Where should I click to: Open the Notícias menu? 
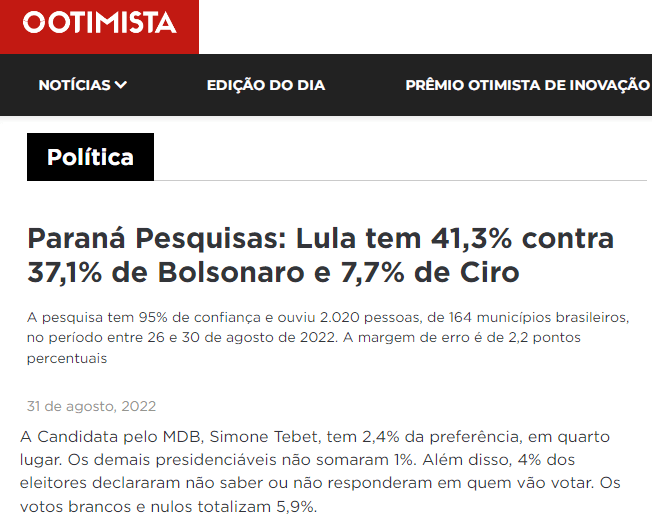click(x=75, y=85)
